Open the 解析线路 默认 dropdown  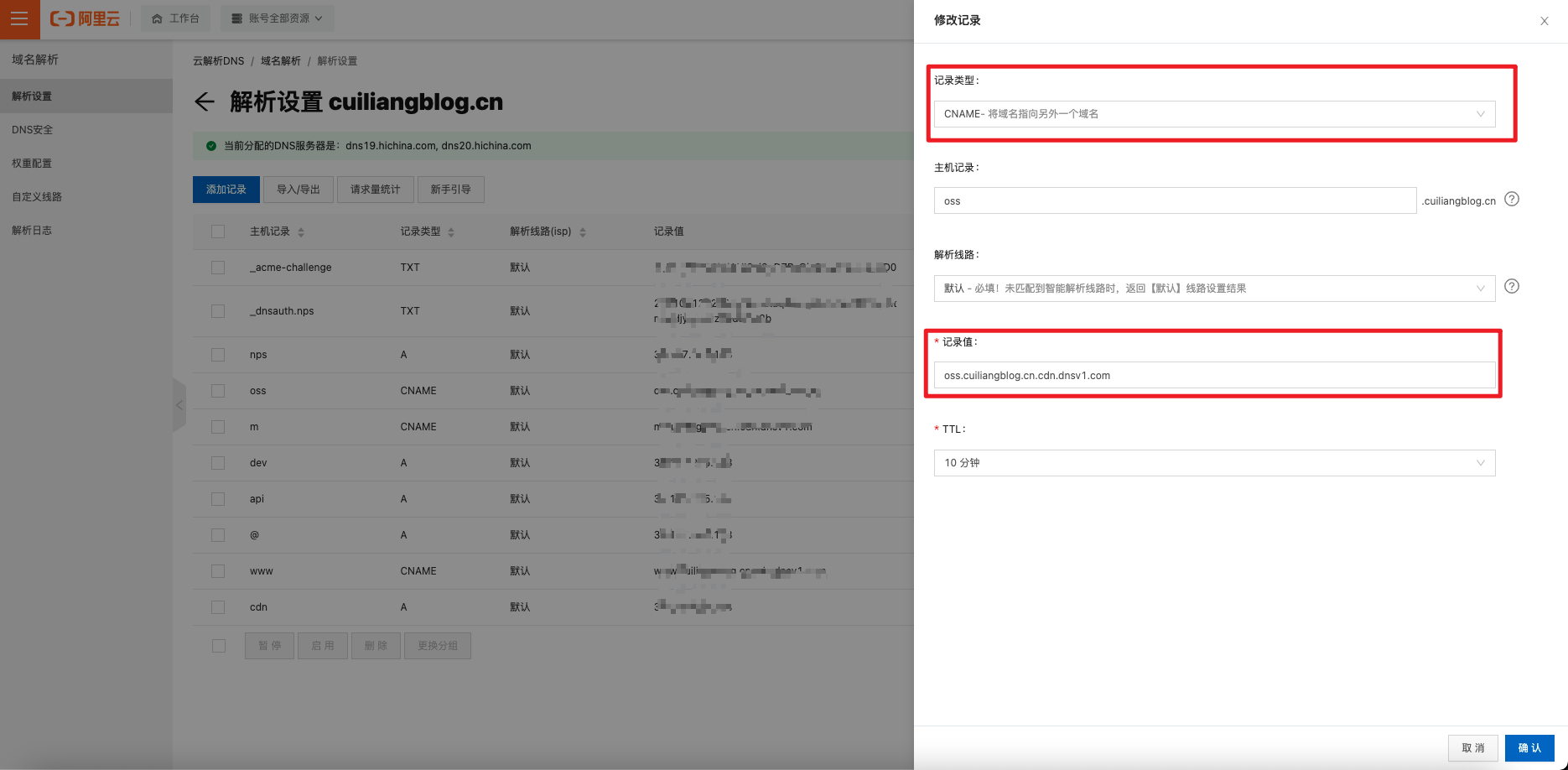click(x=1214, y=289)
